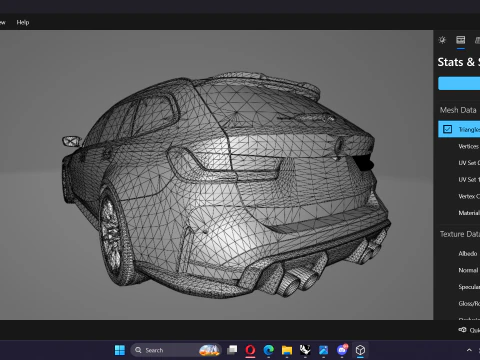Click the taskbar Search box
The height and width of the screenshot is (360, 480).
[x=176, y=350]
